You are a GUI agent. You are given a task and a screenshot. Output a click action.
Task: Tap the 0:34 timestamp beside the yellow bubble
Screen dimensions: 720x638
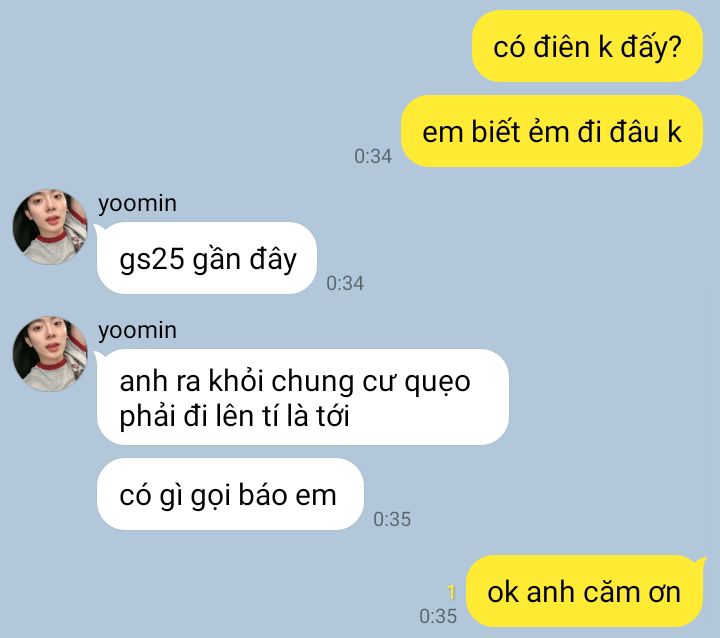pyautogui.click(x=373, y=156)
